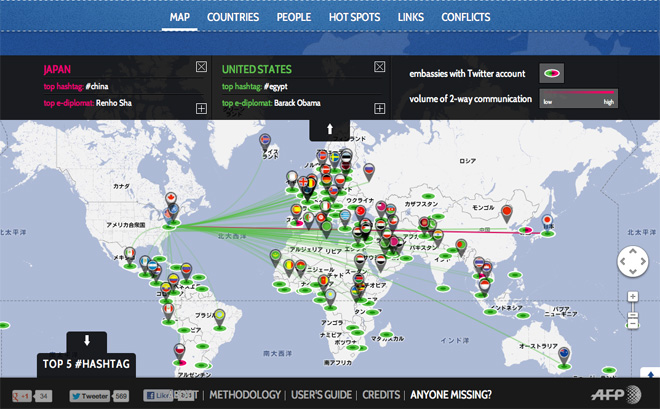Select the Japan flag map marker
The image size is (660, 409).
tap(548, 221)
